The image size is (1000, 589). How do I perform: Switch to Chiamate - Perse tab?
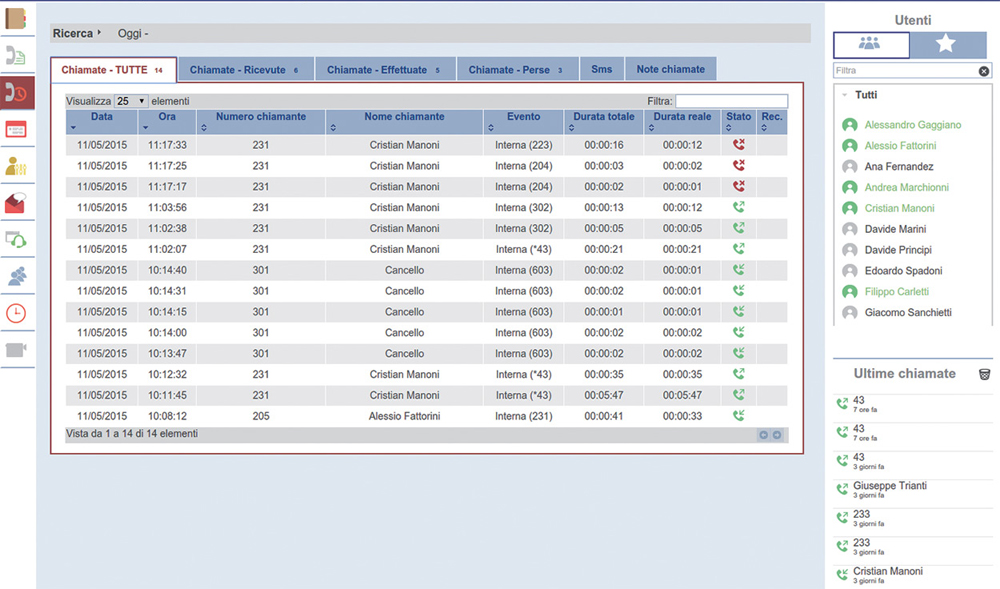[x=517, y=70]
